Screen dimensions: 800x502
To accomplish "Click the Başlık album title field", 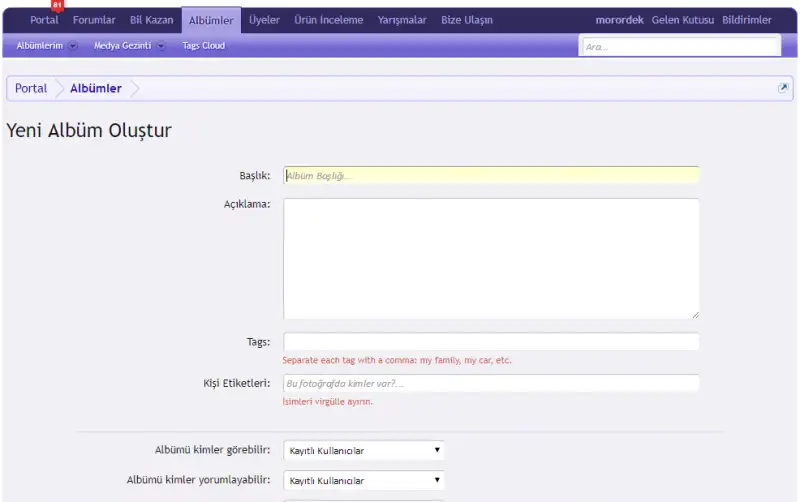I will point(491,175).
